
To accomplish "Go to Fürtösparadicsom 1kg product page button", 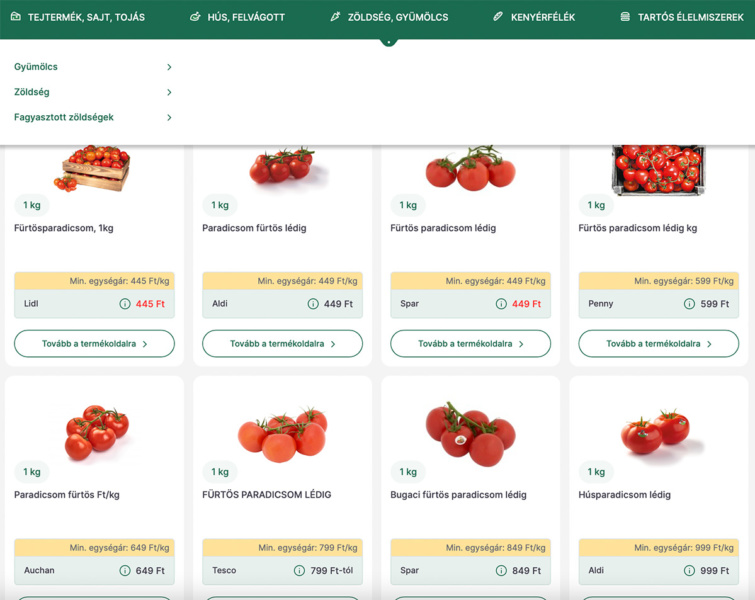I will [x=94, y=344].
